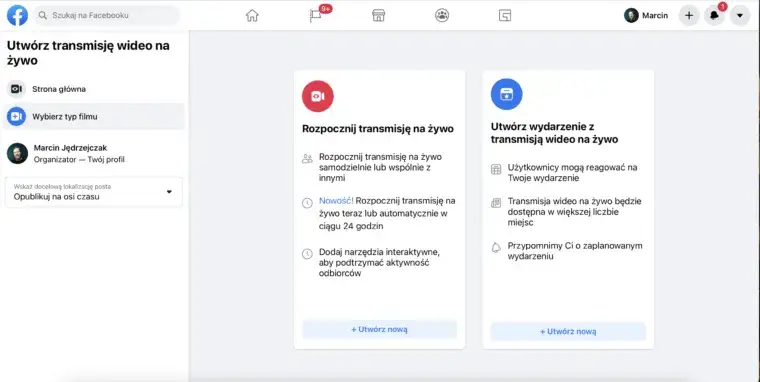Click calendar icon beside Użytkownicy mogą reagować

coord(496,169)
